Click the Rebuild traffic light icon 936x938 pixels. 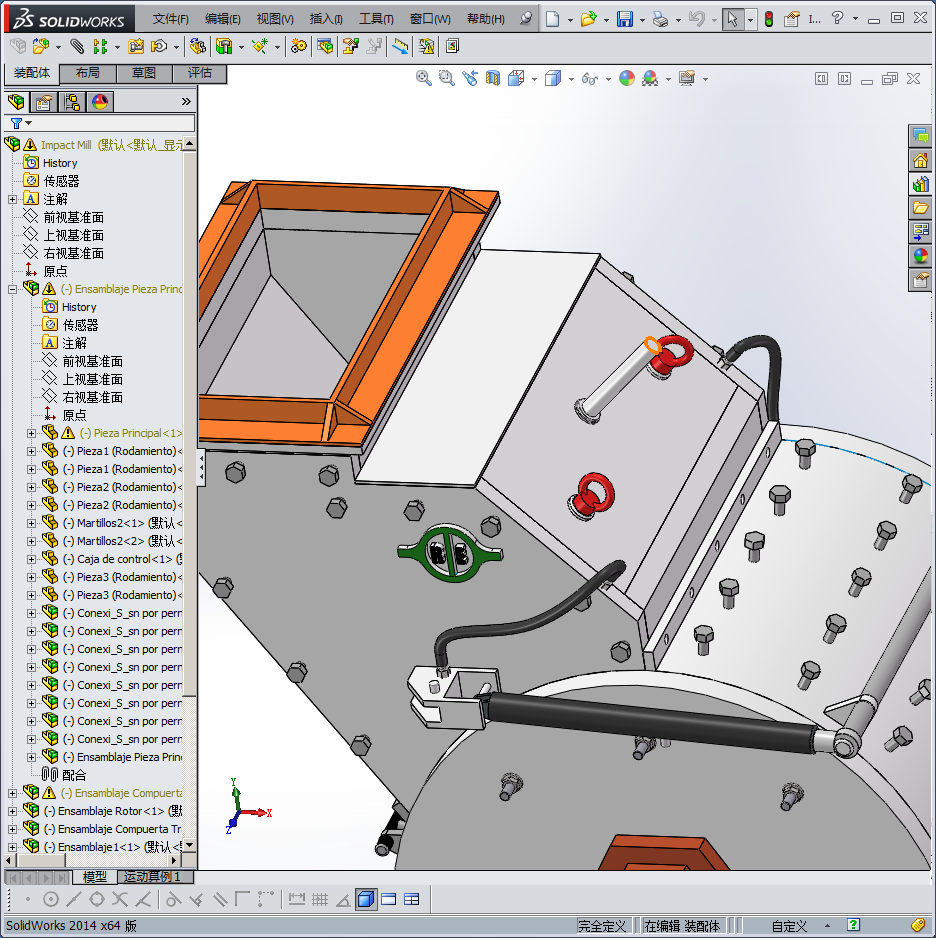(768, 19)
